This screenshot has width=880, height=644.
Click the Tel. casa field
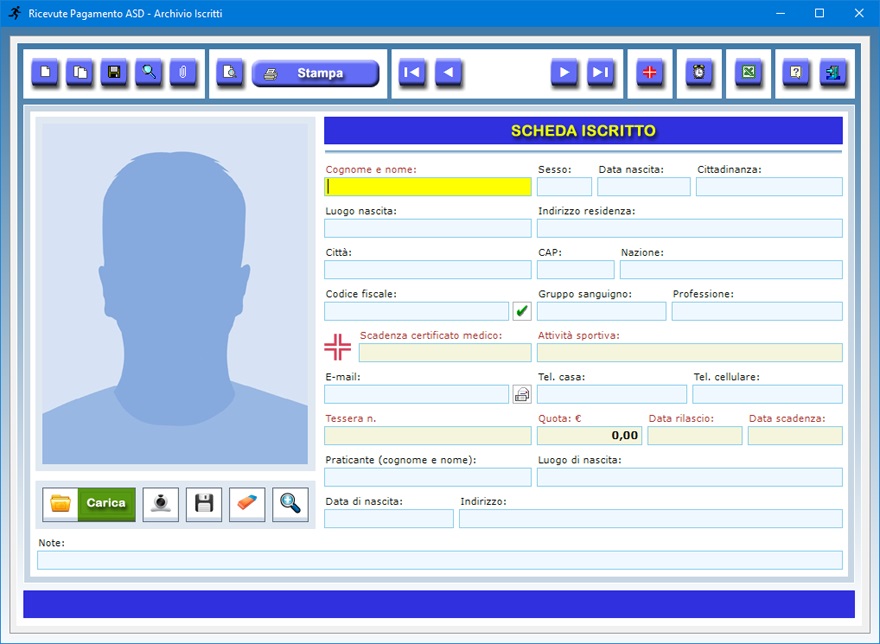click(612, 394)
